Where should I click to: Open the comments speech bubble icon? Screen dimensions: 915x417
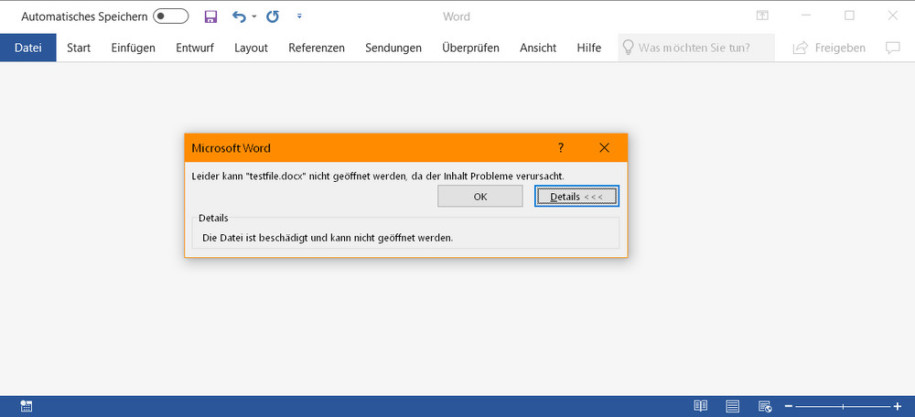coord(893,48)
